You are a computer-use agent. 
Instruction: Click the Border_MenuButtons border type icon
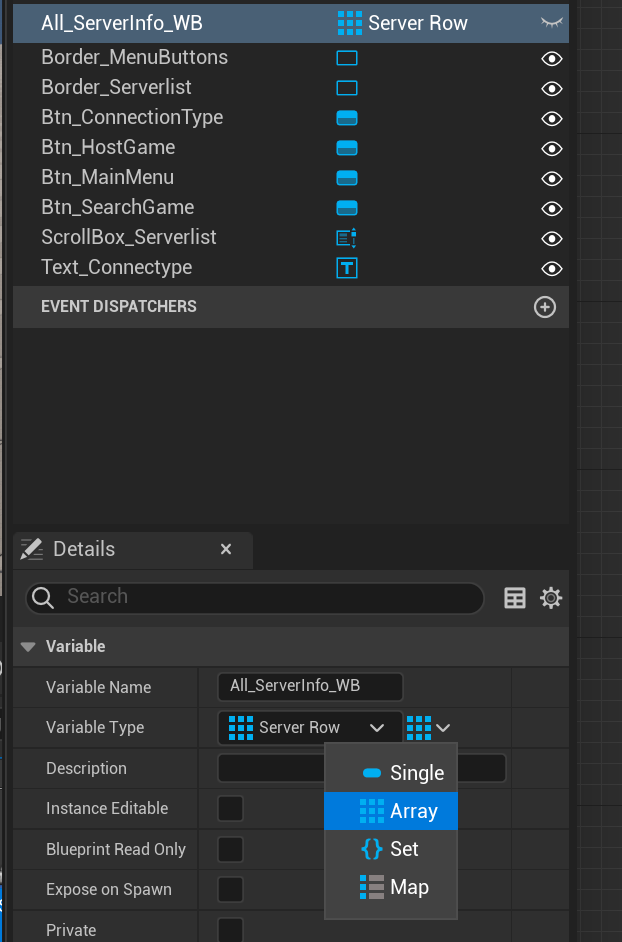pyautogui.click(x=347, y=58)
